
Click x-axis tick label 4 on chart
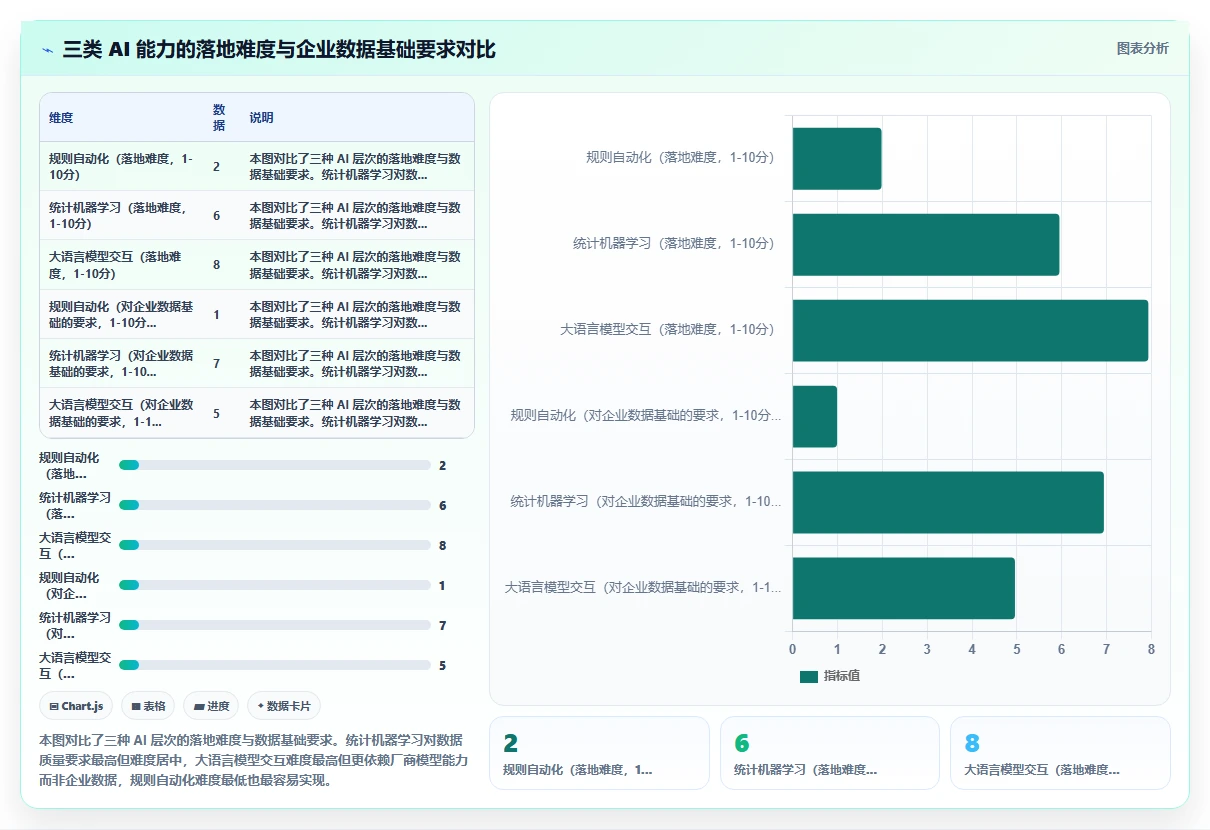pyautogui.click(x=972, y=649)
